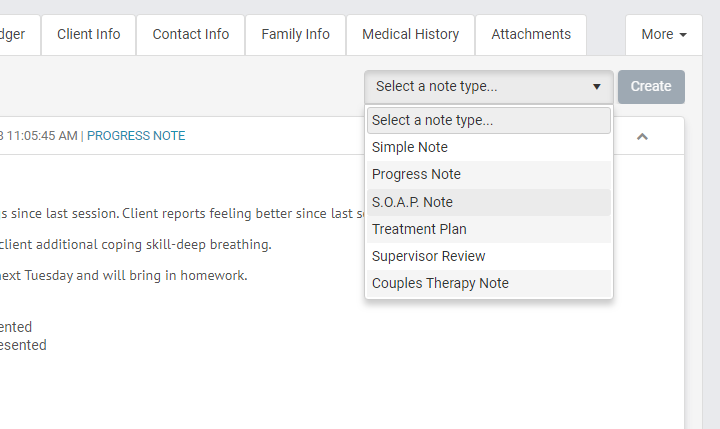The width and height of the screenshot is (720, 429).
Task: Open the Attachments tab
Action: pyautogui.click(x=531, y=35)
